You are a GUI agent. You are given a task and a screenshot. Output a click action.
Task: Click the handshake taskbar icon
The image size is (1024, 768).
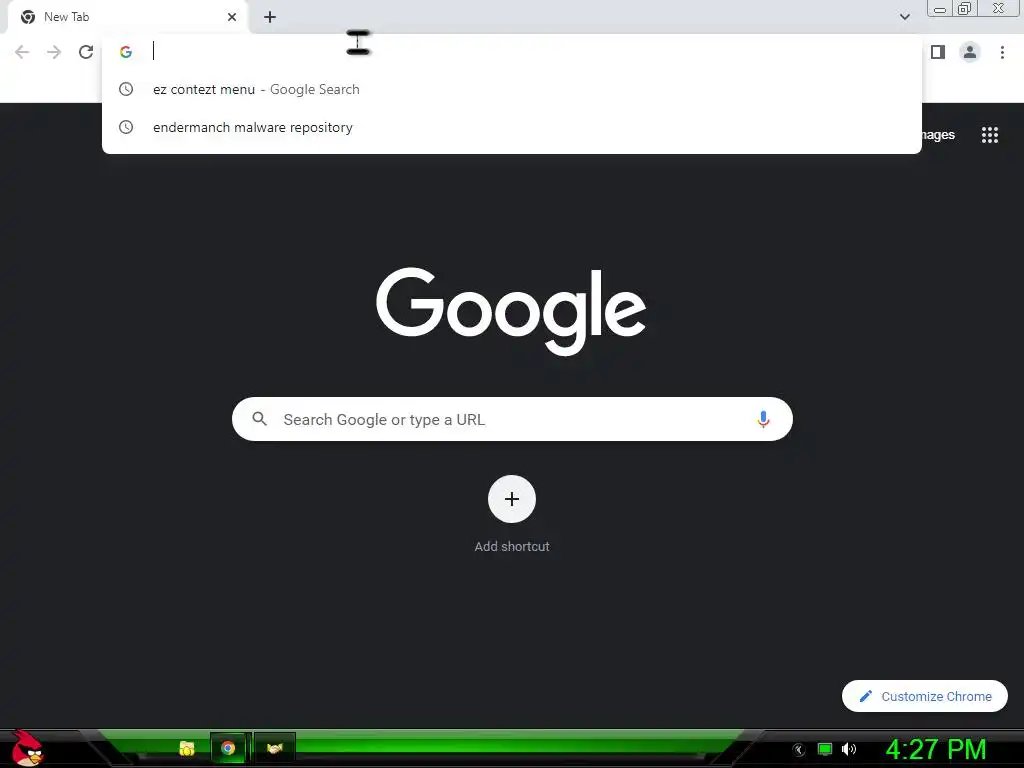click(x=274, y=748)
